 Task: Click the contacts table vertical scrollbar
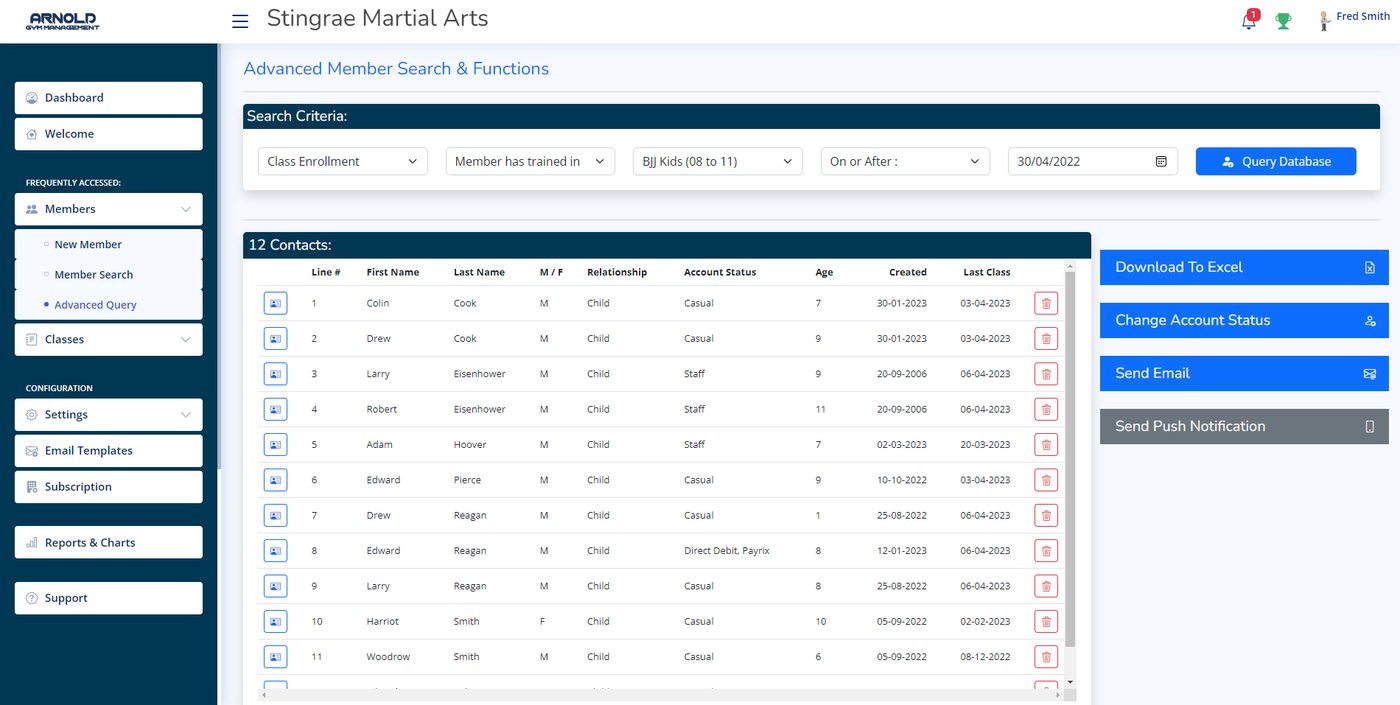tap(1070, 460)
